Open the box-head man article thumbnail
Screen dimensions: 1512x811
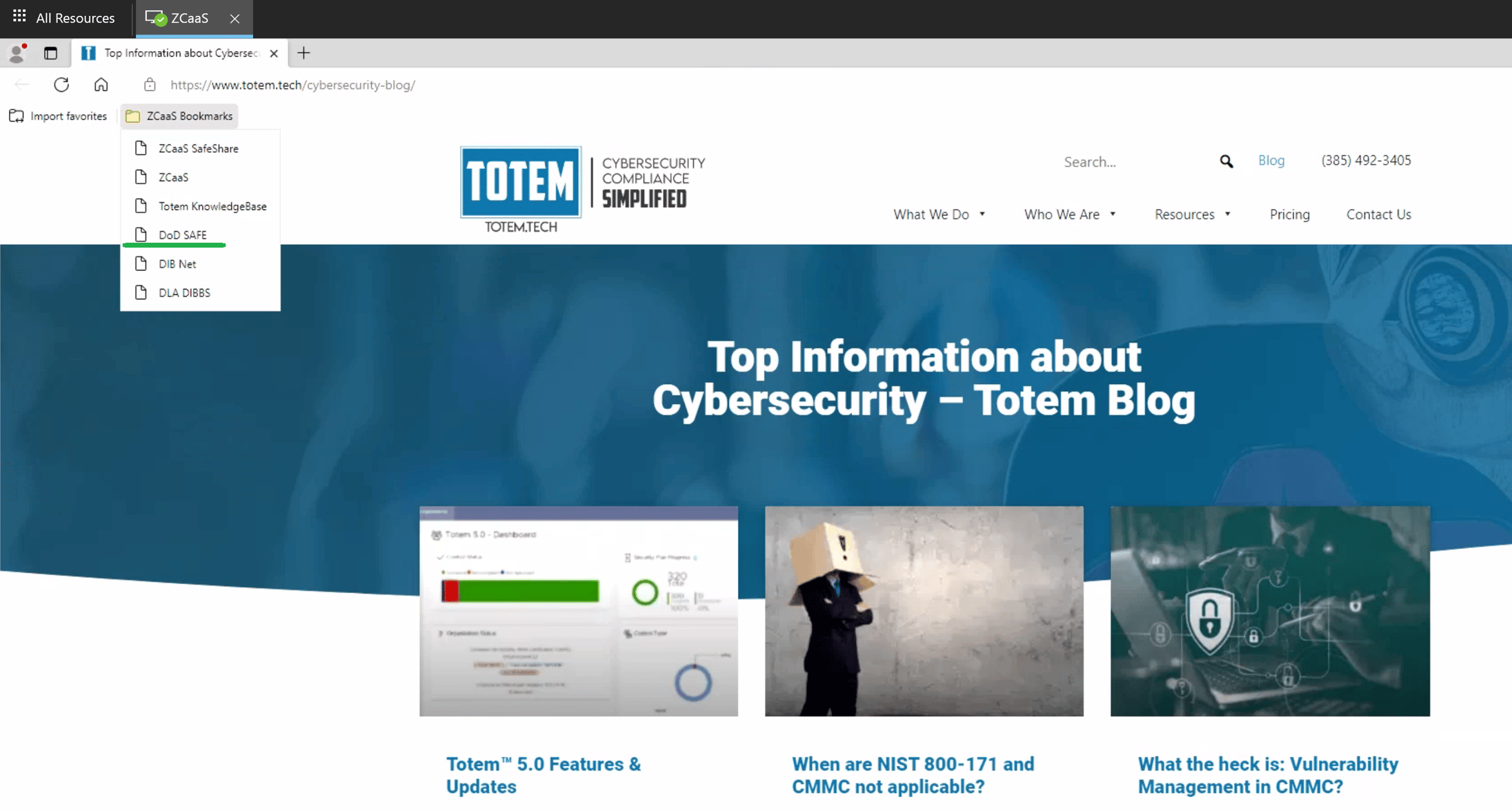tap(924, 611)
